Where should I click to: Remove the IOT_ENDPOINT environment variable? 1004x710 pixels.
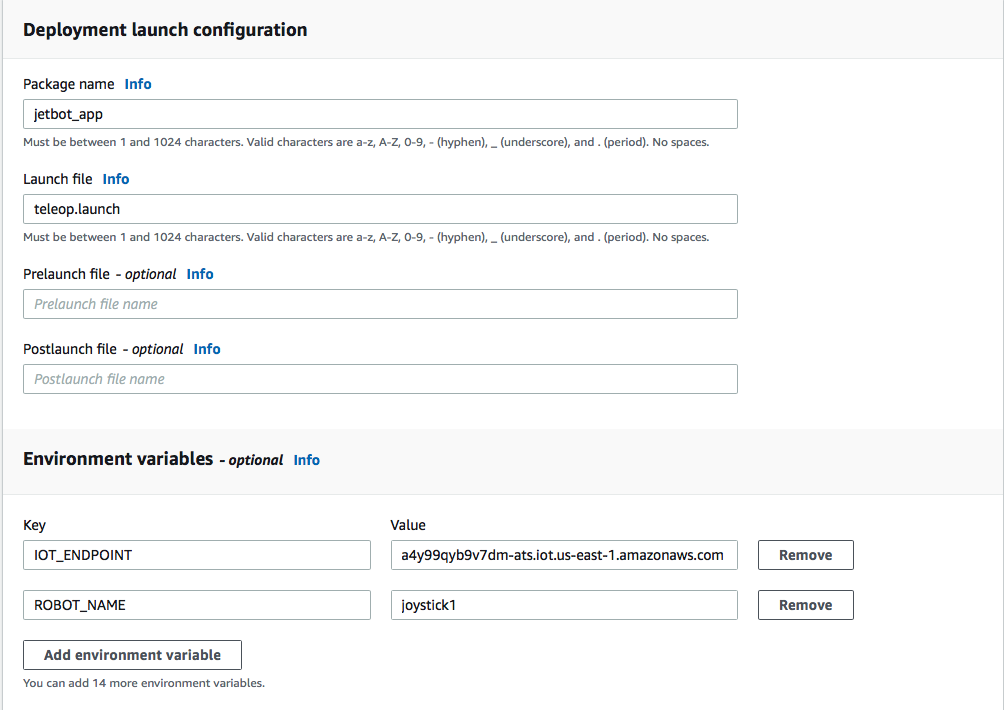tap(805, 555)
